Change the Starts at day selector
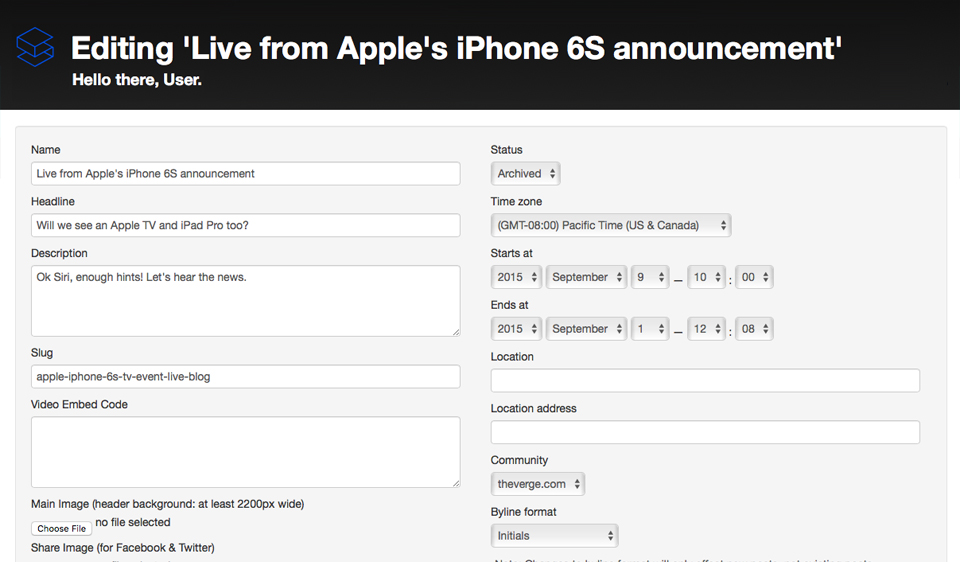 (x=649, y=278)
